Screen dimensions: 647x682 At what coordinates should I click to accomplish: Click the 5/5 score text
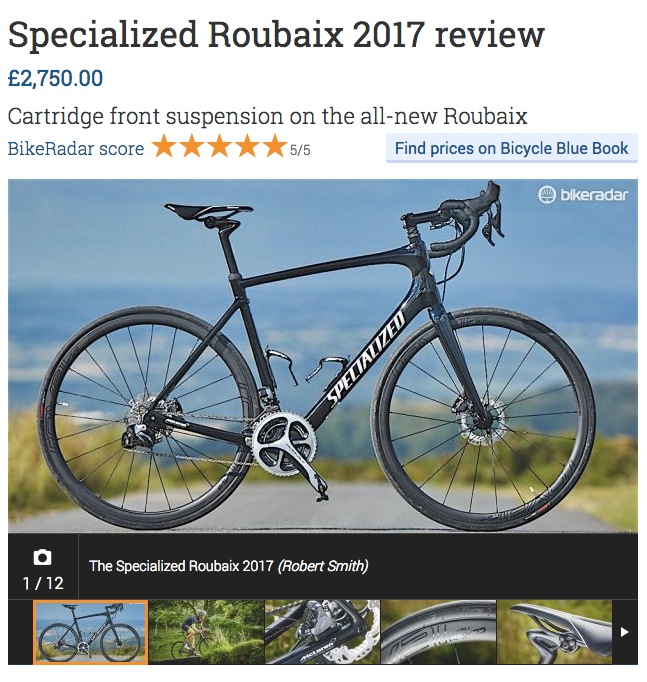300,150
